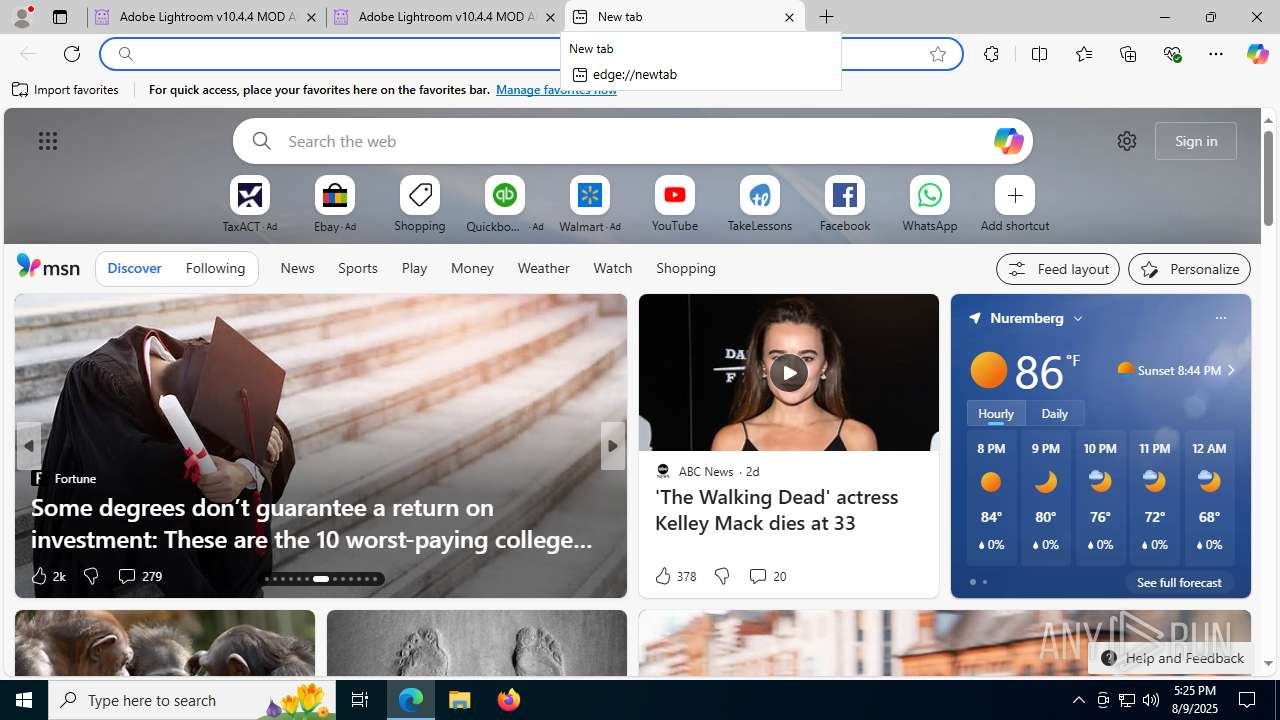Play the Walking Dead actress video

point(788,372)
